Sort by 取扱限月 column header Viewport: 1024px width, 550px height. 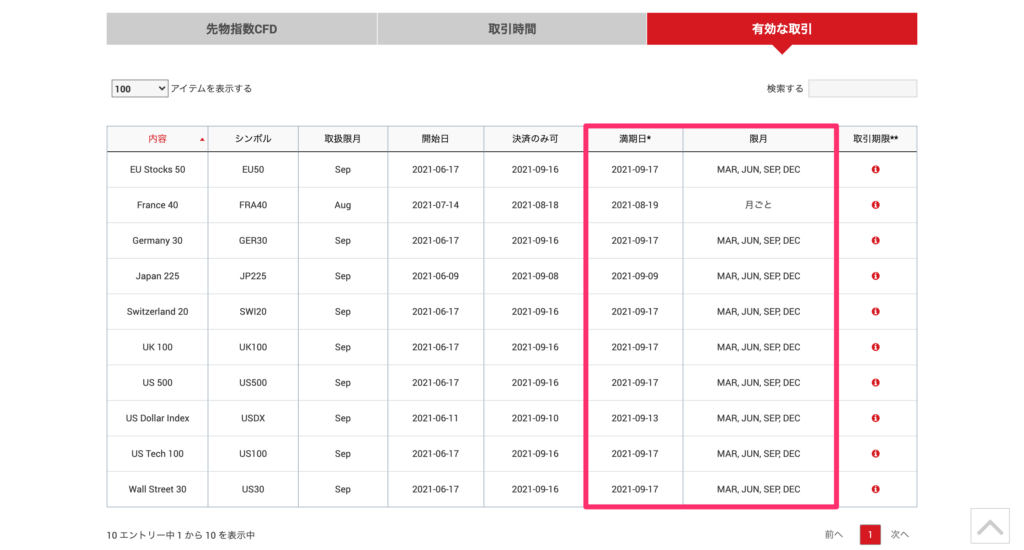343,138
